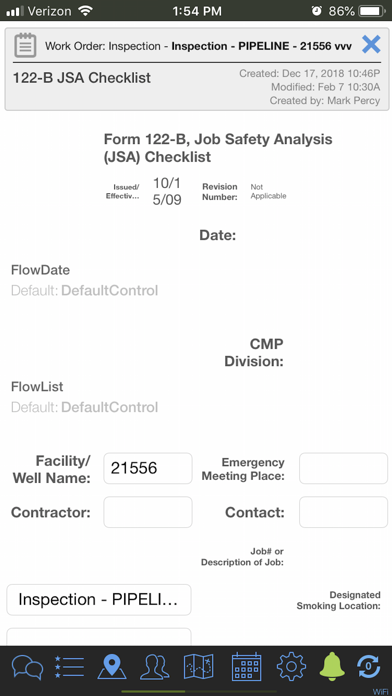The width and height of the screenshot is (392, 696).
Task: Tap the green notification bell
Action: click(332, 667)
